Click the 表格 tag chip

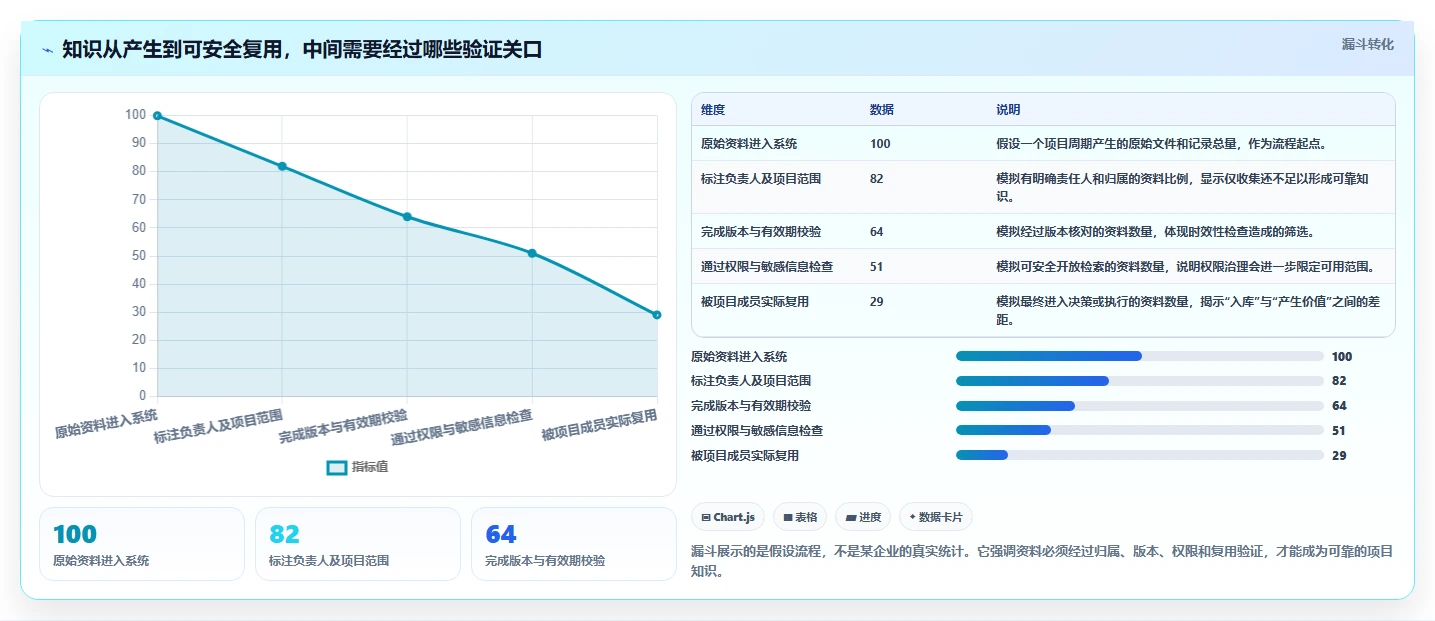click(x=800, y=517)
